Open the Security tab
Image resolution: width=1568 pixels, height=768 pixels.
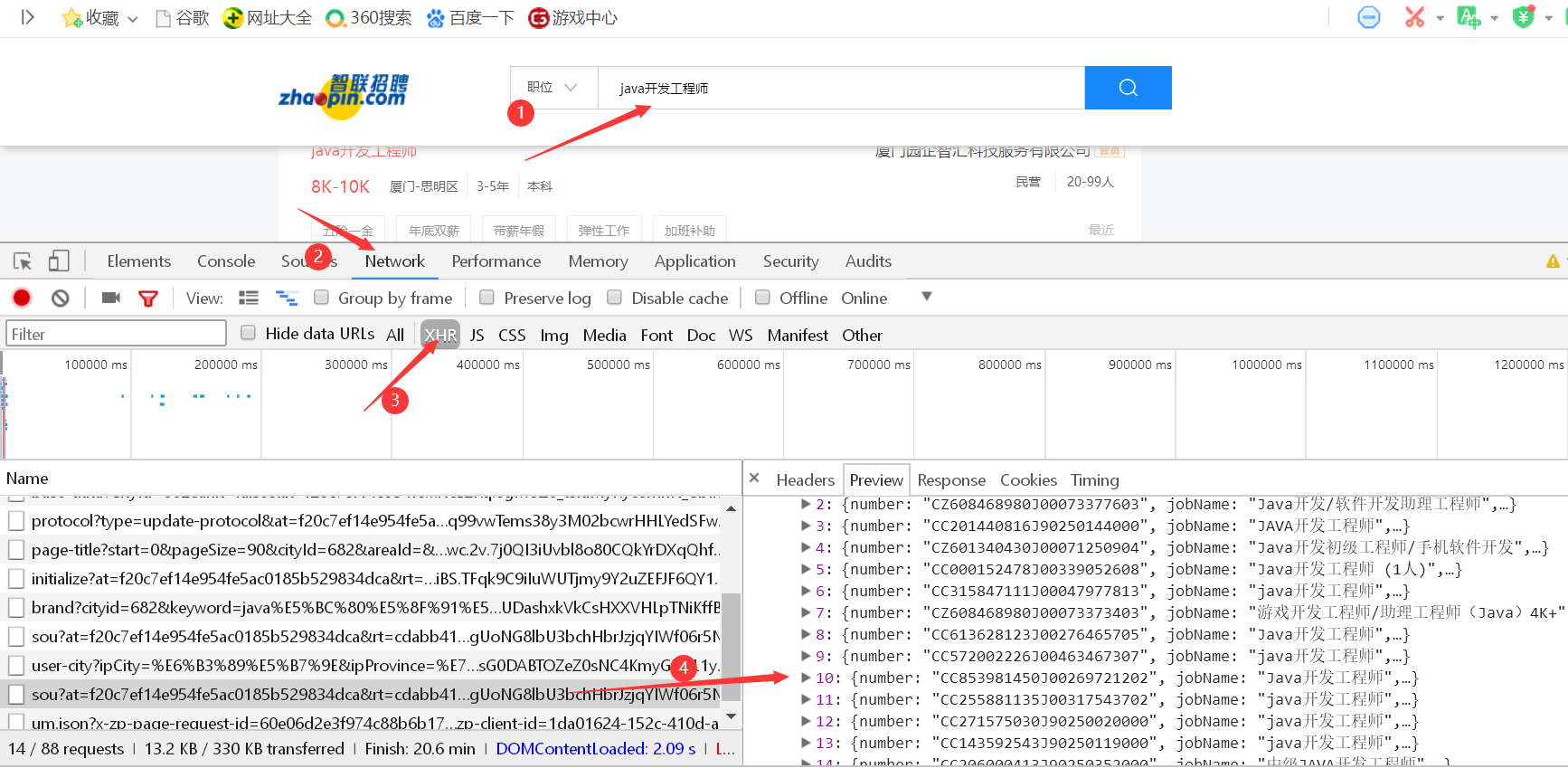click(791, 261)
